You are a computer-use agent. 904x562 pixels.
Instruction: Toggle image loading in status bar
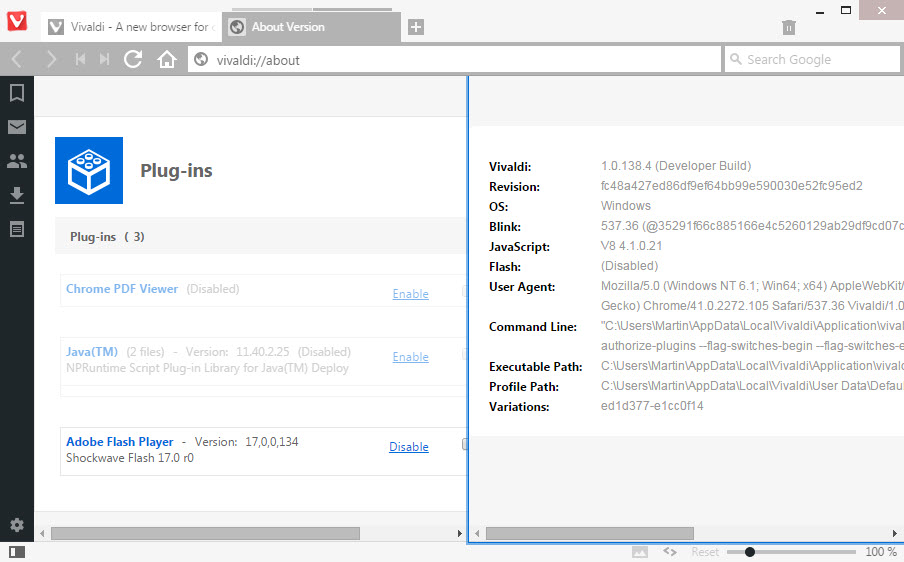pyautogui.click(x=640, y=552)
